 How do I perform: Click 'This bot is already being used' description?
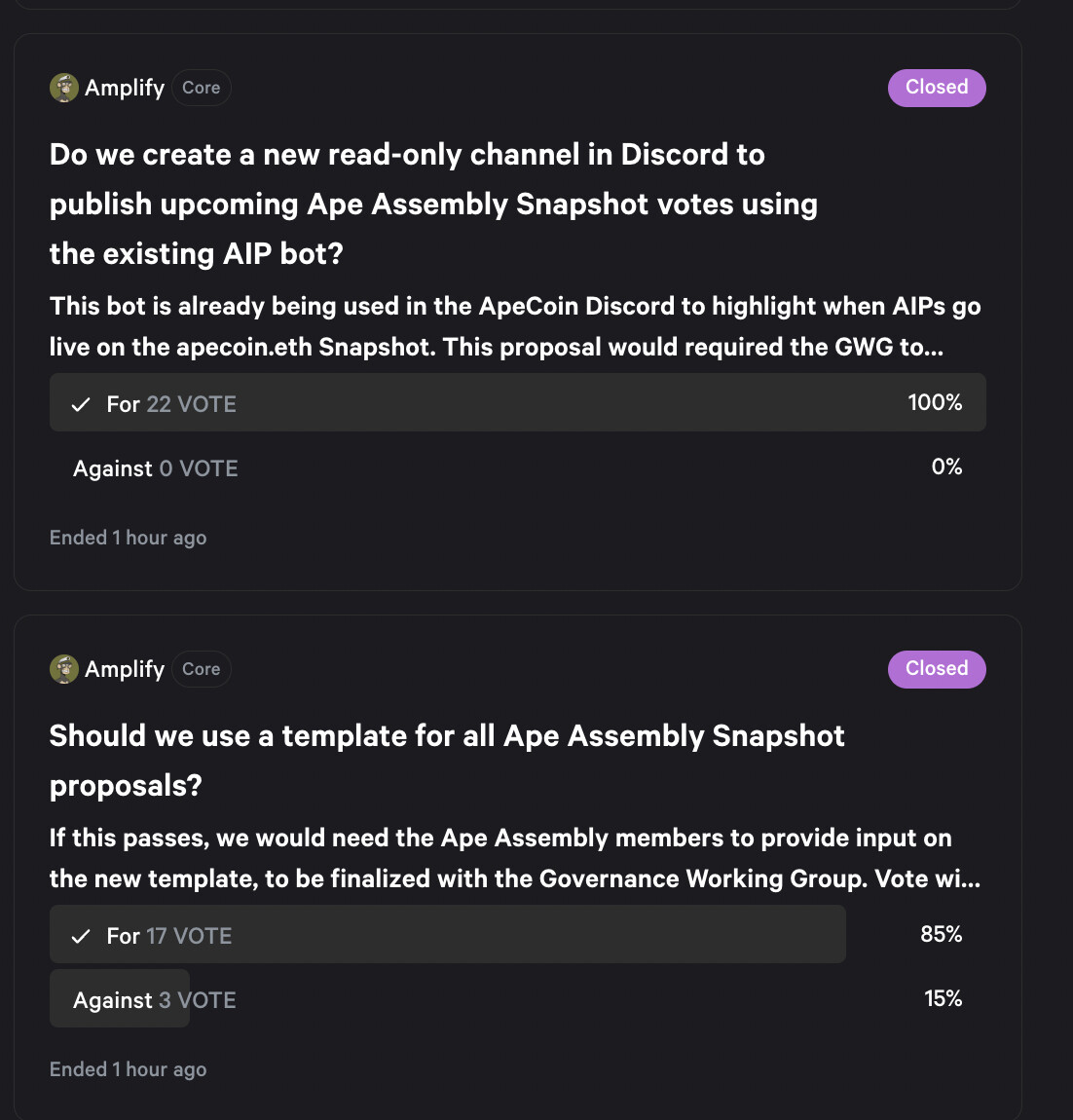515,326
